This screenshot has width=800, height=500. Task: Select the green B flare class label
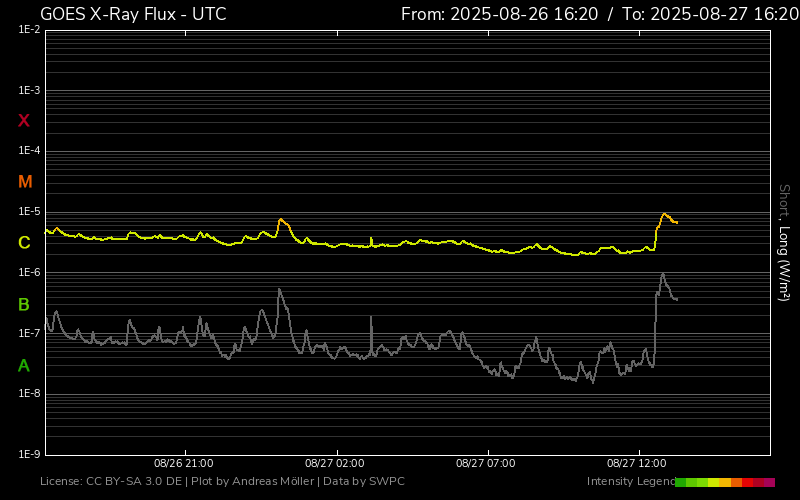(x=24, y=304)
